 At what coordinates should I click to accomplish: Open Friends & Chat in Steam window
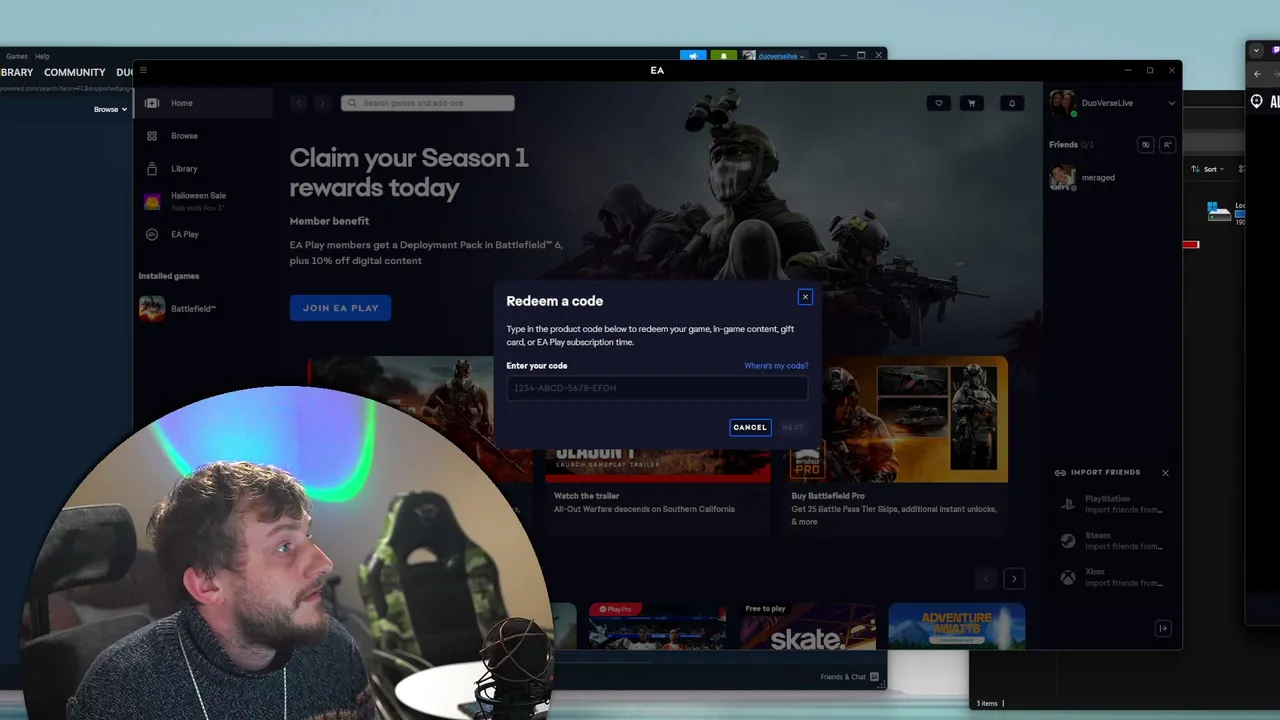pyautogui.click(x=850, y=677)
